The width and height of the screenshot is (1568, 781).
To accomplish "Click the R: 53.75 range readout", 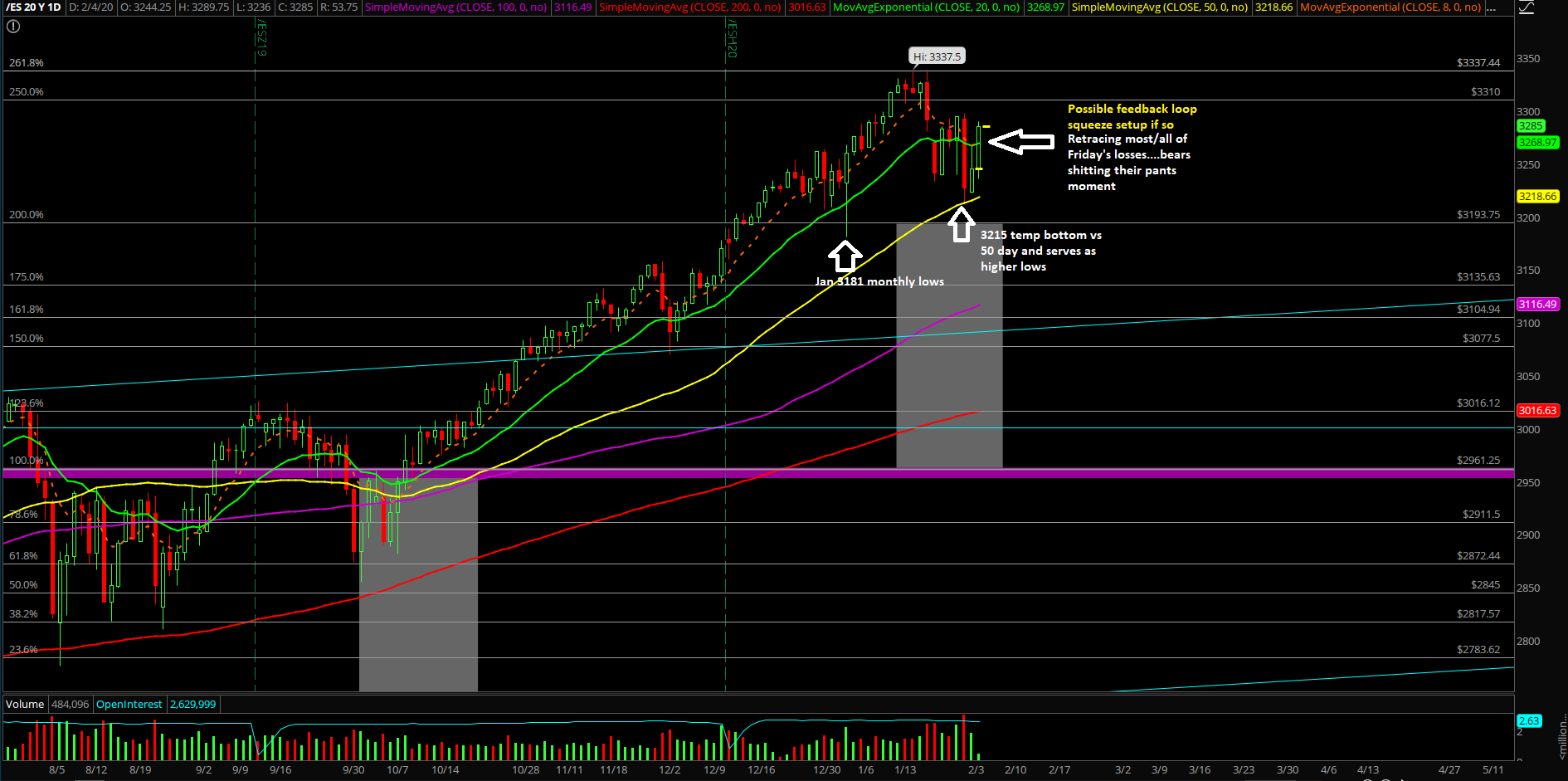I will tap(338, 7).
